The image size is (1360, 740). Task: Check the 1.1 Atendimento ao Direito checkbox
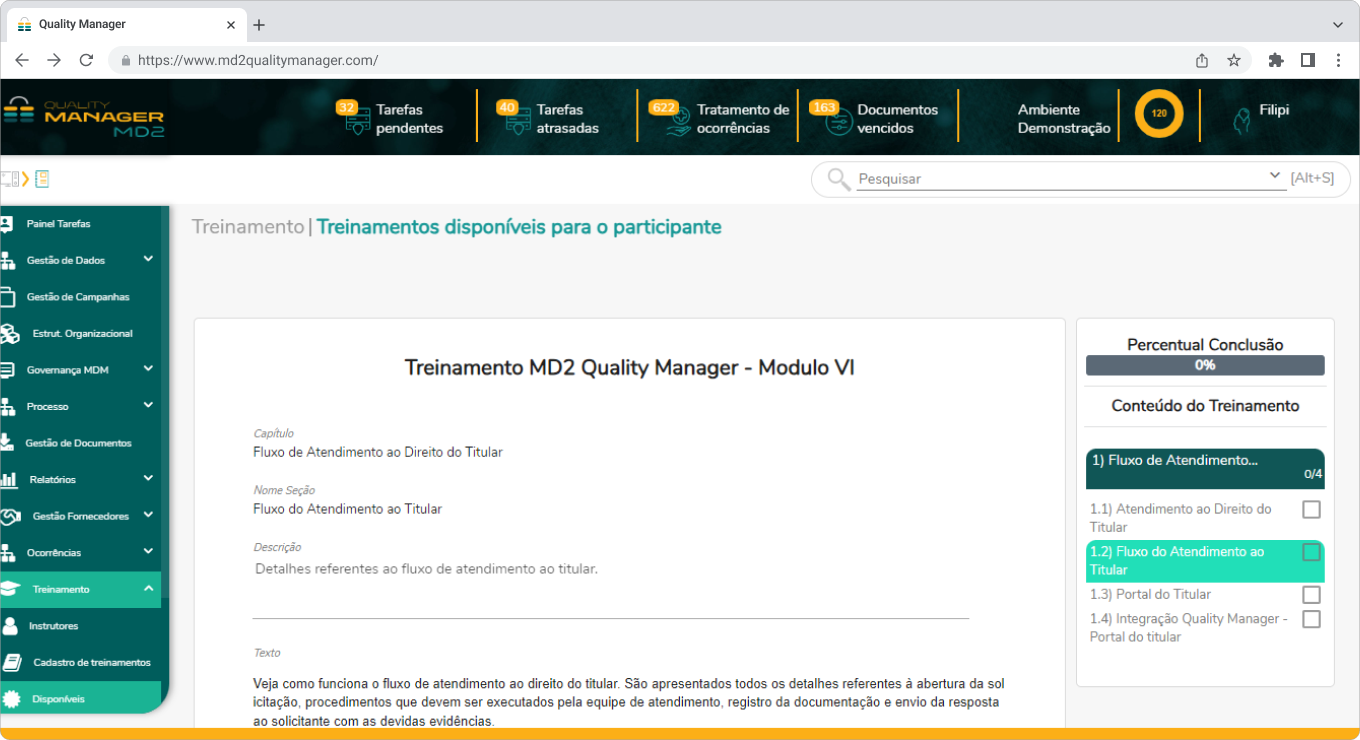click(x=1311, y=509)
